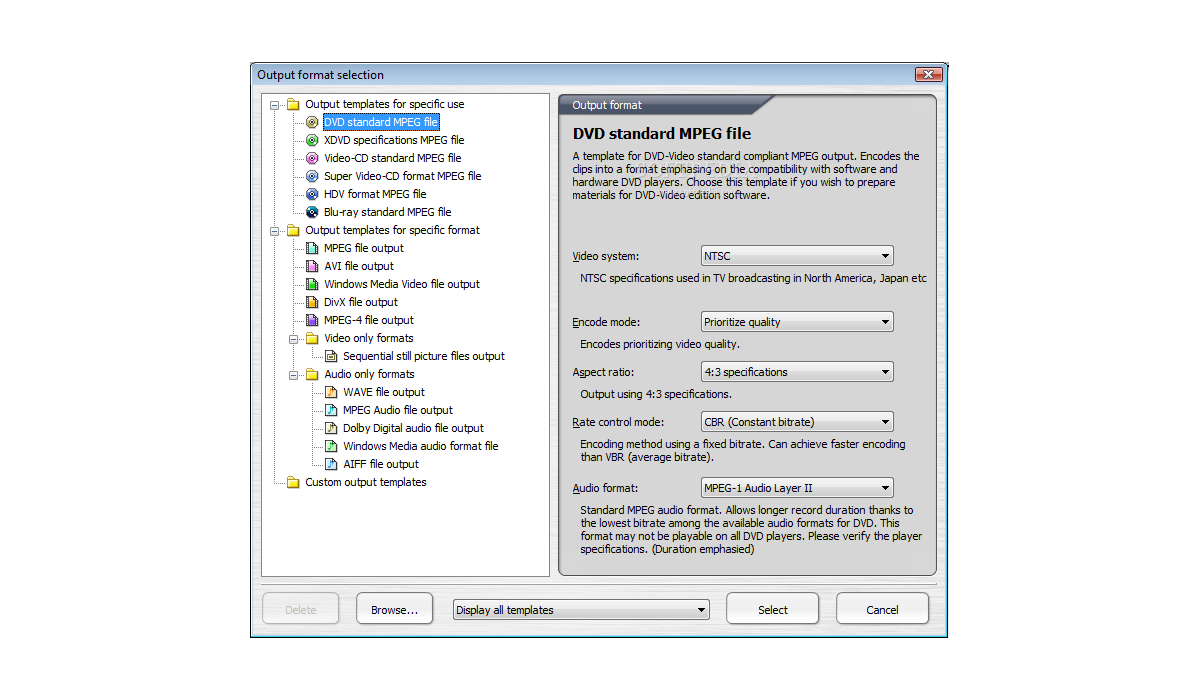Click the Sequential still picture files icon

331,356
